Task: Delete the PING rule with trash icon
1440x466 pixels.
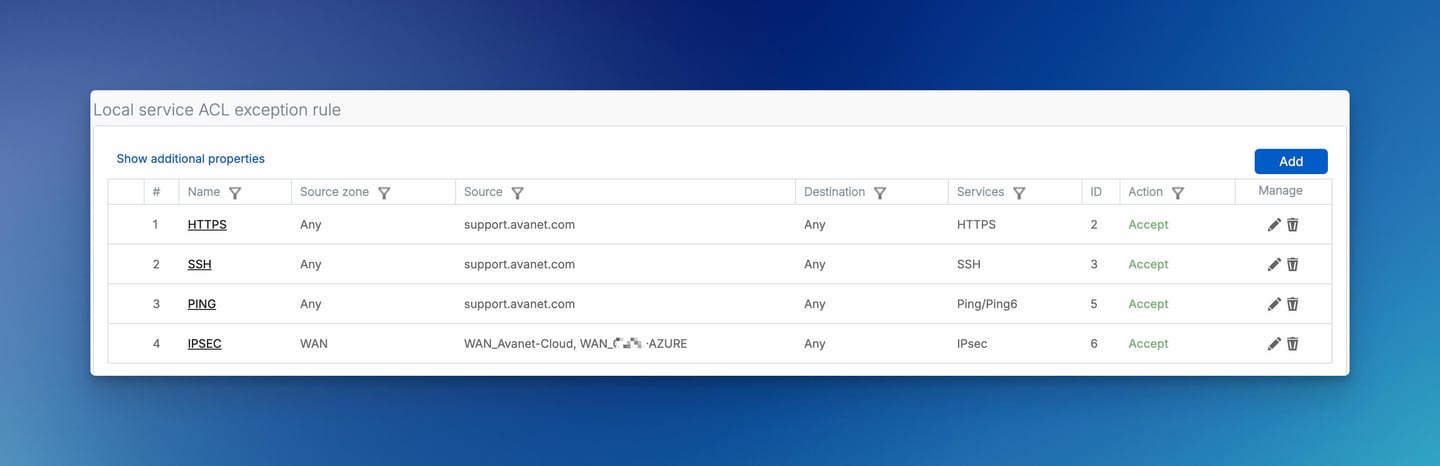Action: 1292,304
